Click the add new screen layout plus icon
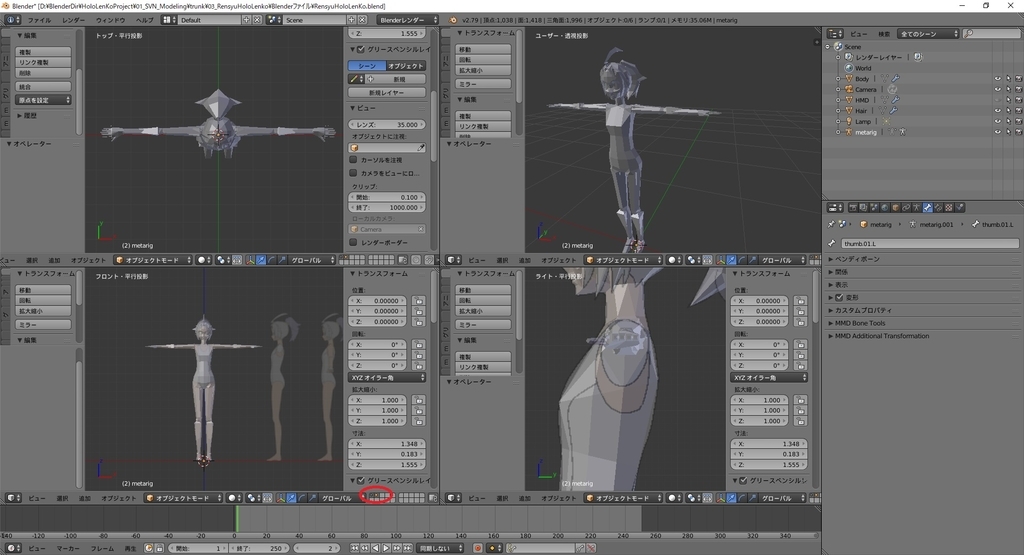The width and height of the screenshot is (1024, 555). (246, 20)
